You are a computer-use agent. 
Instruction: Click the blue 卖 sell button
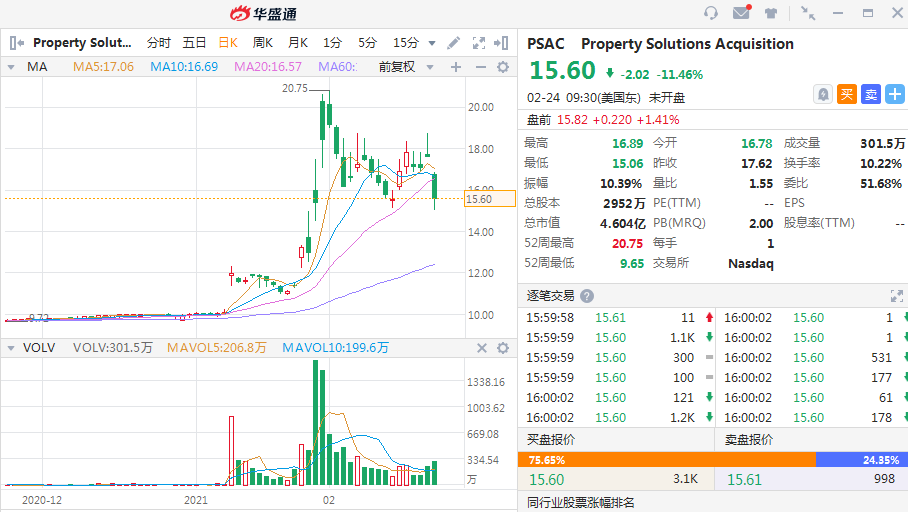[x=870, y=94]
